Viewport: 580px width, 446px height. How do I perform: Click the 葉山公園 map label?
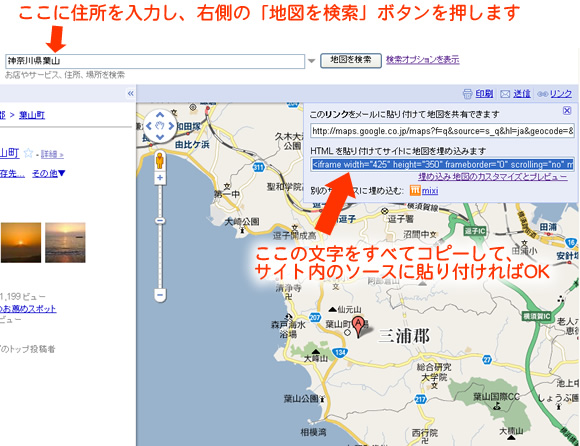301,399
